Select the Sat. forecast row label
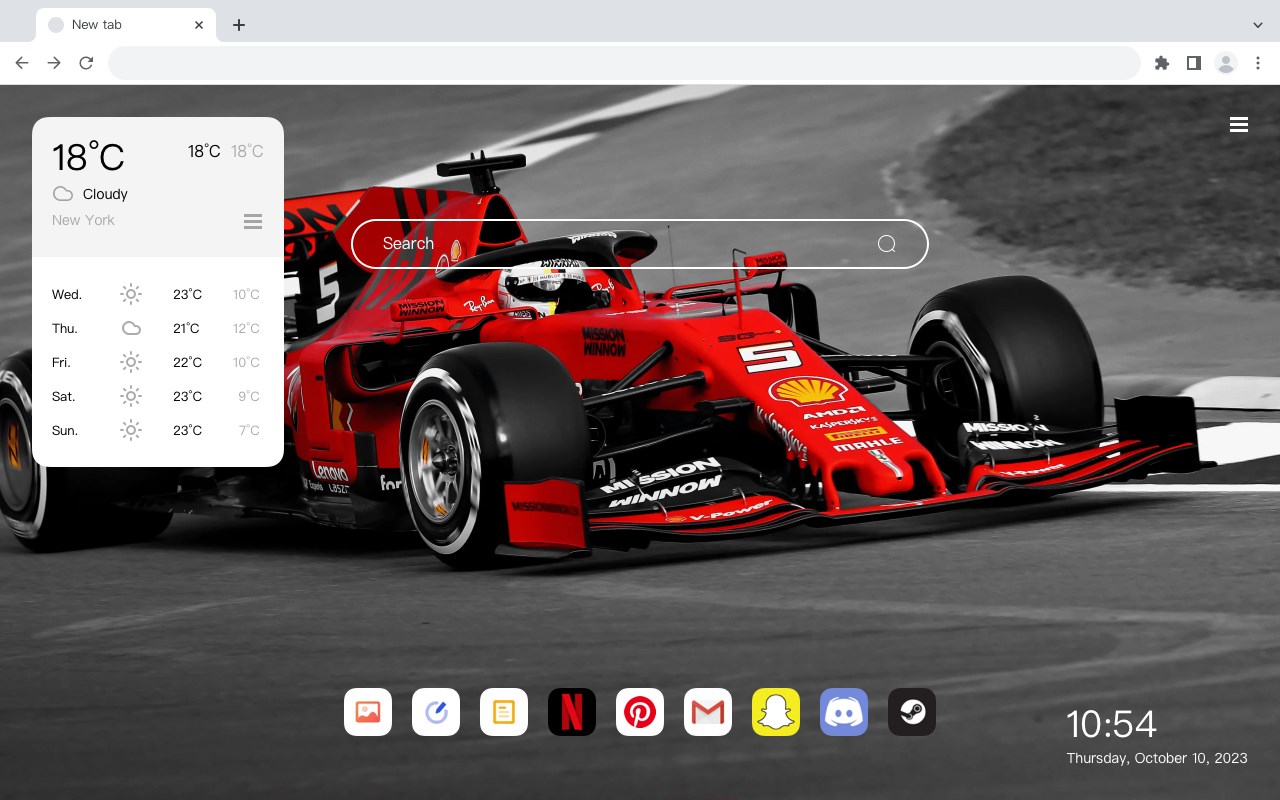1280x800 pixels. click(x=64, y=396)
